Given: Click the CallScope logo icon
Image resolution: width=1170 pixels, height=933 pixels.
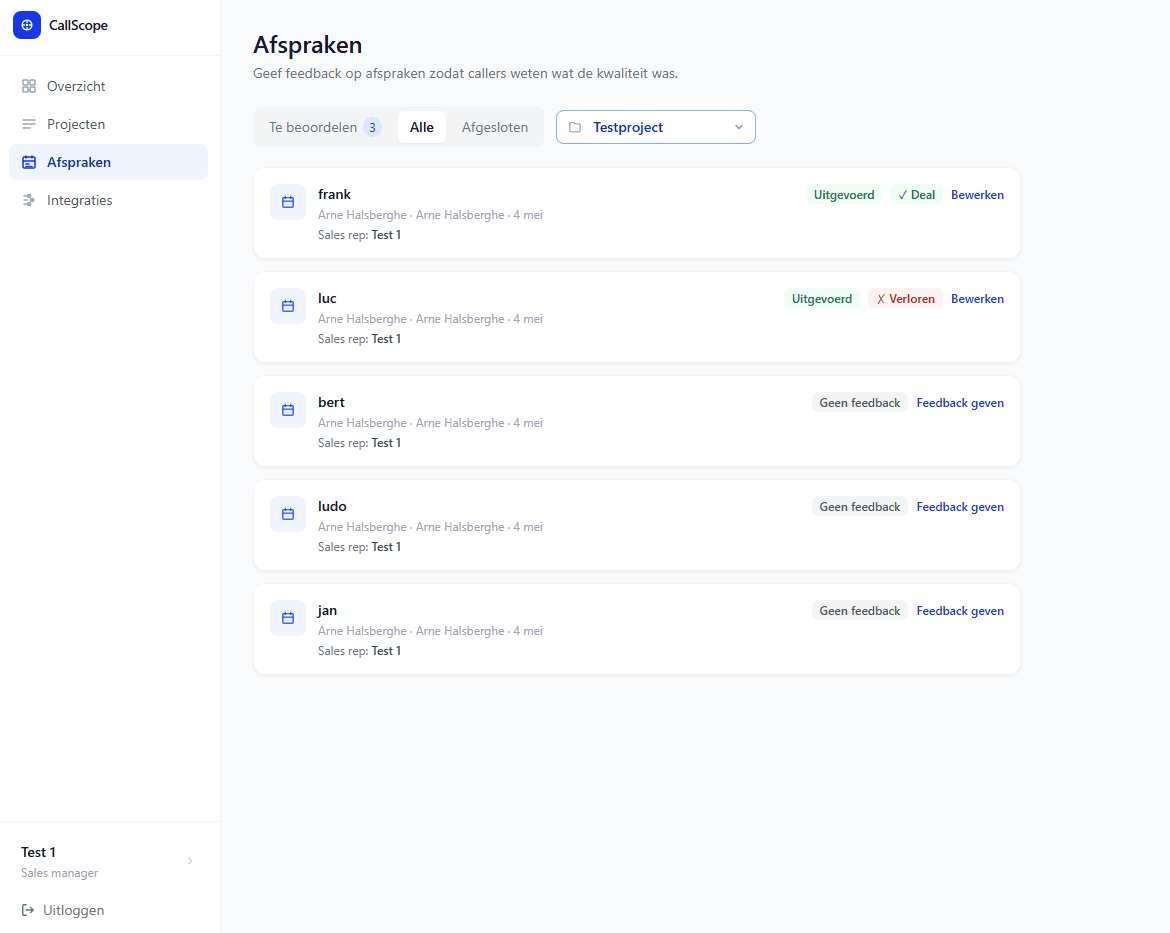Looking at the screenshot, I should click(27, 25).
